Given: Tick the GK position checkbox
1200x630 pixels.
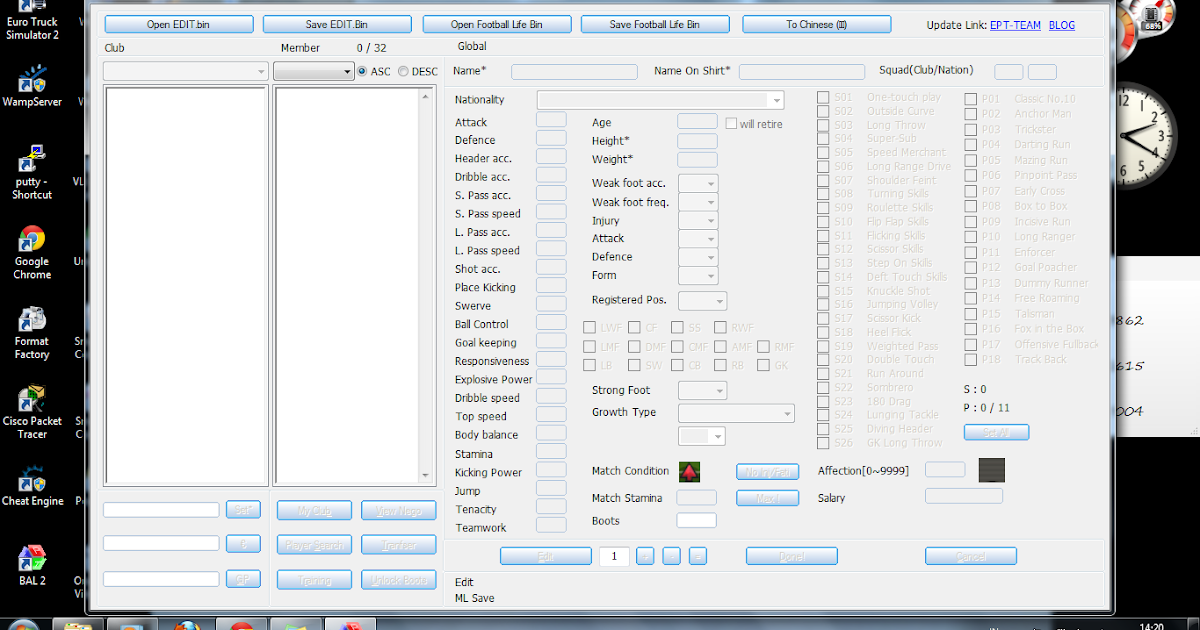Looking at the screenshot, I should point(764,366).
